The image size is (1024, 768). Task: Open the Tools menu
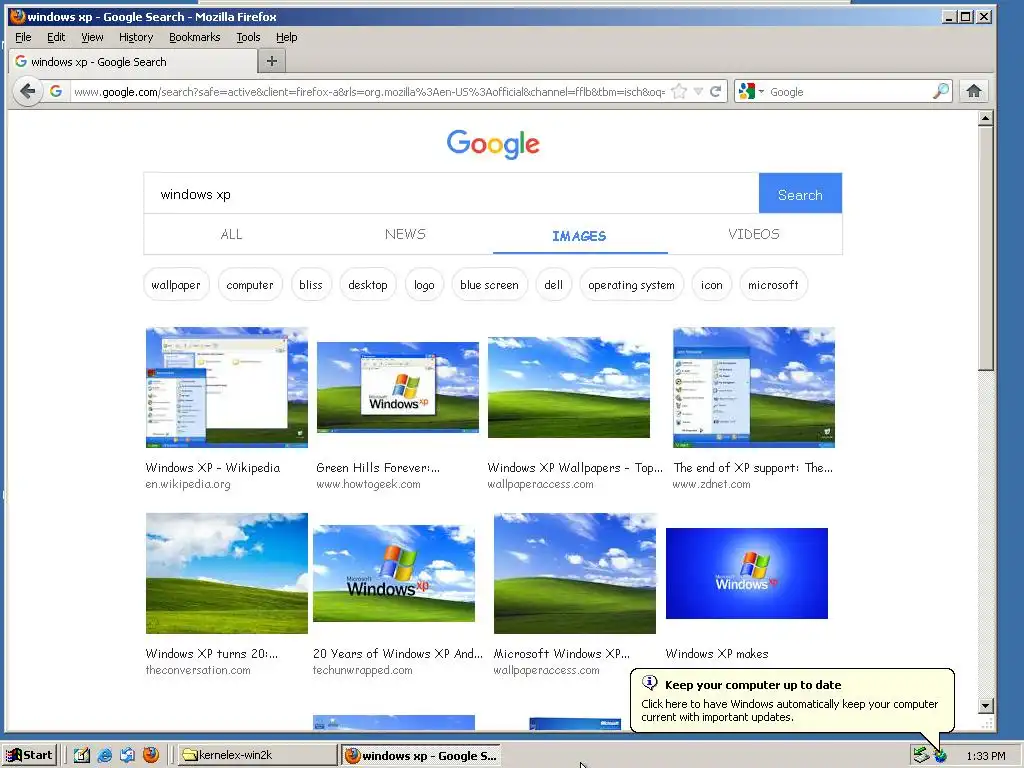coord(248,37)
